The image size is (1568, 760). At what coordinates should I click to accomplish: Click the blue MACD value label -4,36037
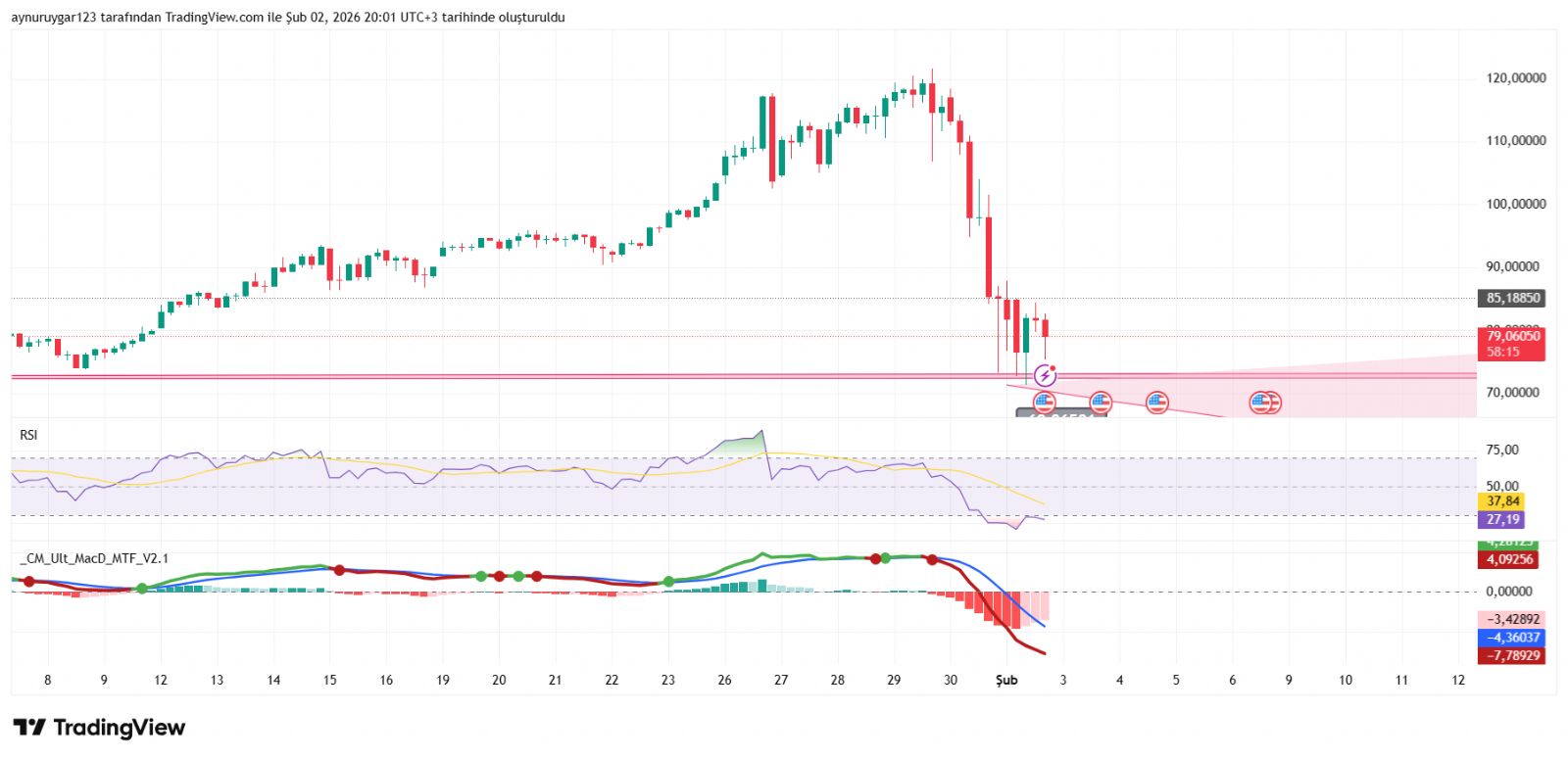coord(1510,638)
